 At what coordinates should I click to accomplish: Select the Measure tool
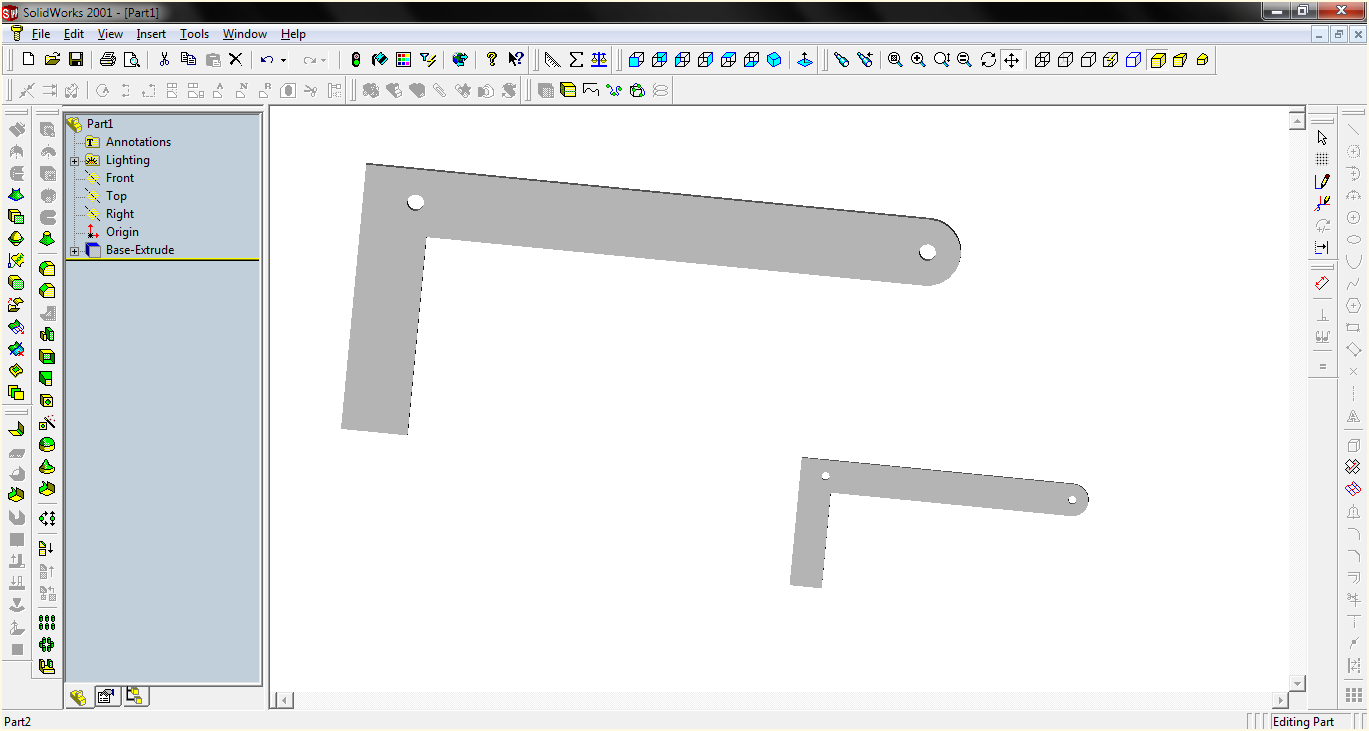(x=553, y=60)
